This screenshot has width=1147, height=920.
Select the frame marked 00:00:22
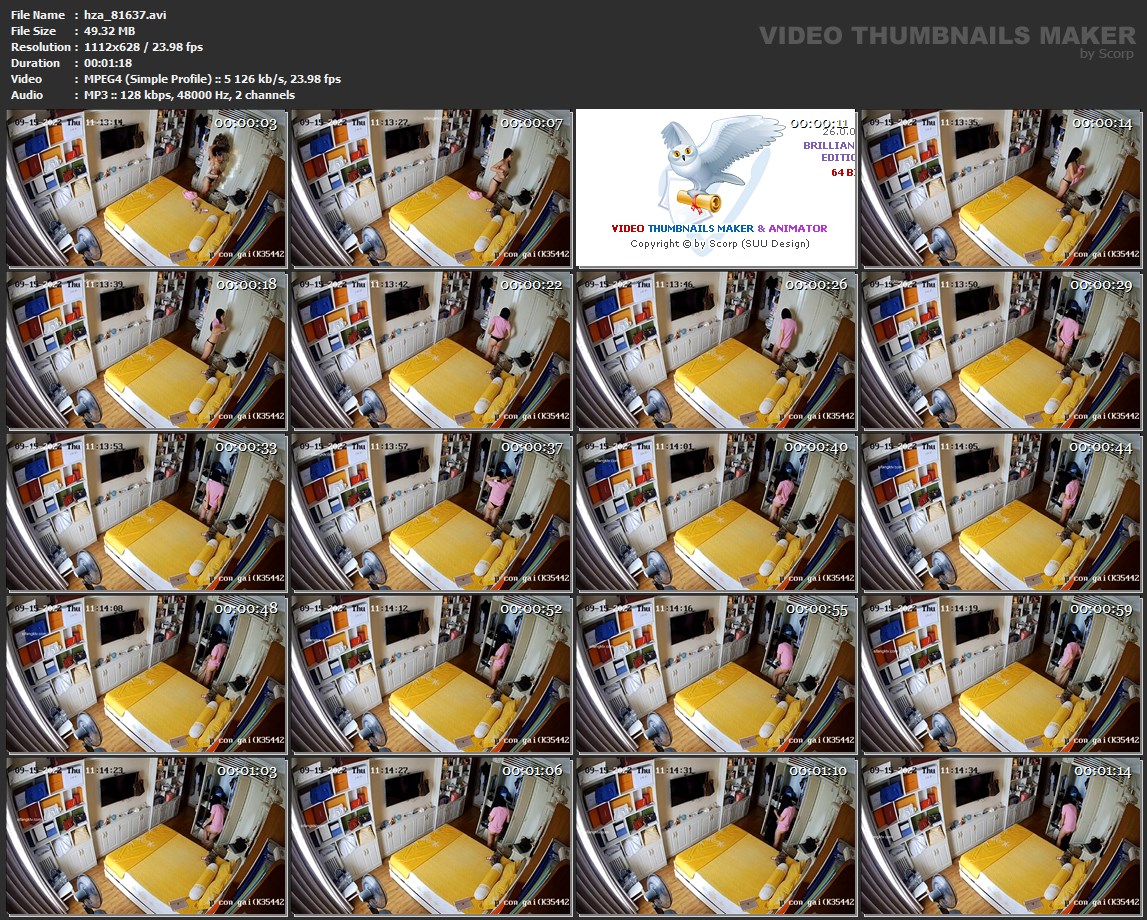click(x=431, y=350)
